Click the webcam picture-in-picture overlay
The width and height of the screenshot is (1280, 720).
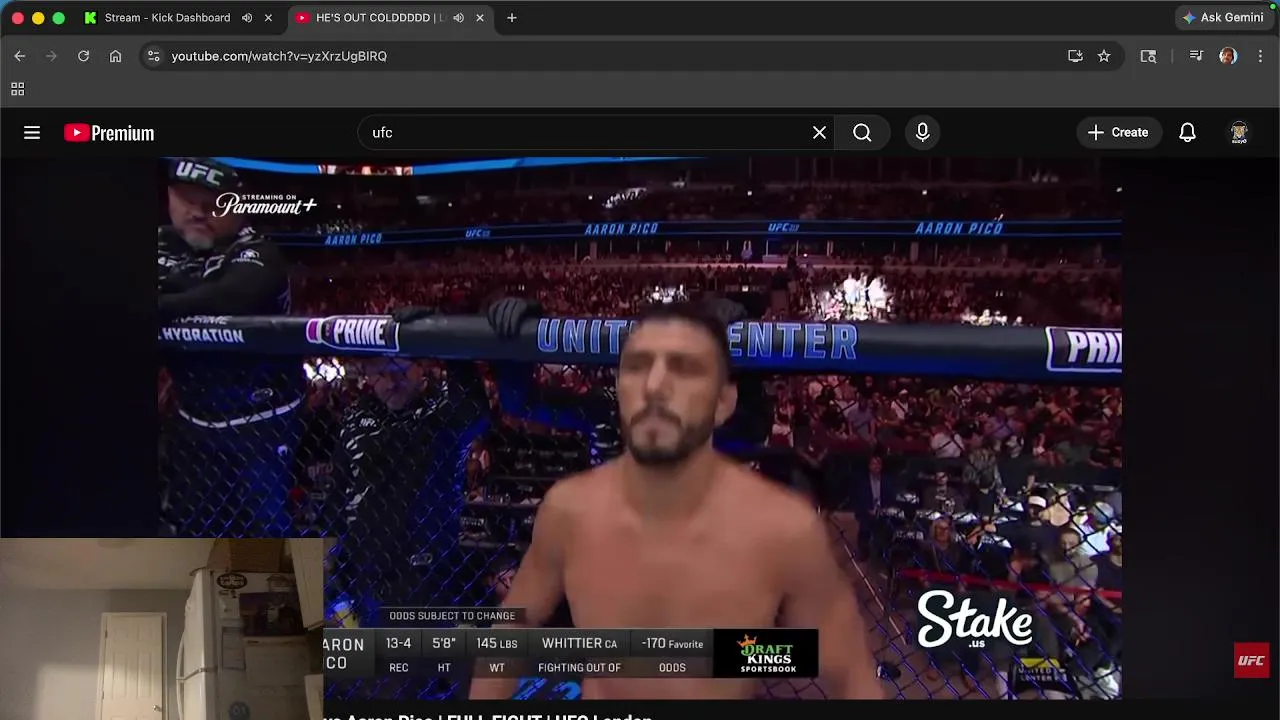(x=162, y=629)
